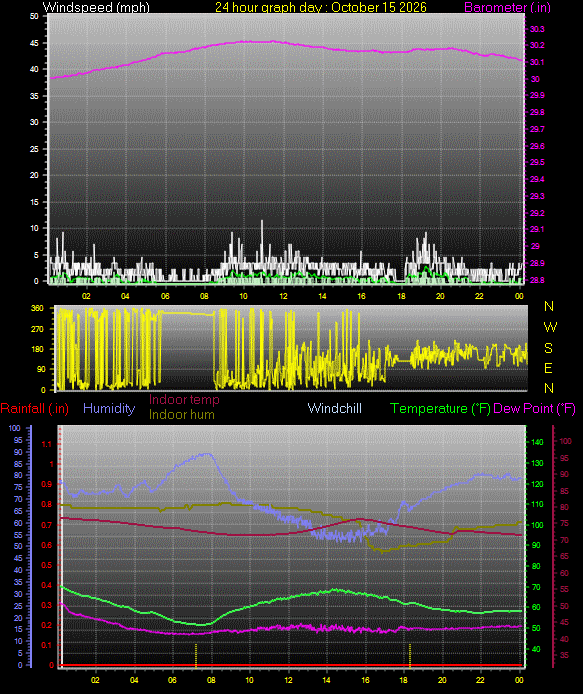Click the 120 value on the green temperature axis
Screen dimensions: 583x694
[x=537, y=484]
